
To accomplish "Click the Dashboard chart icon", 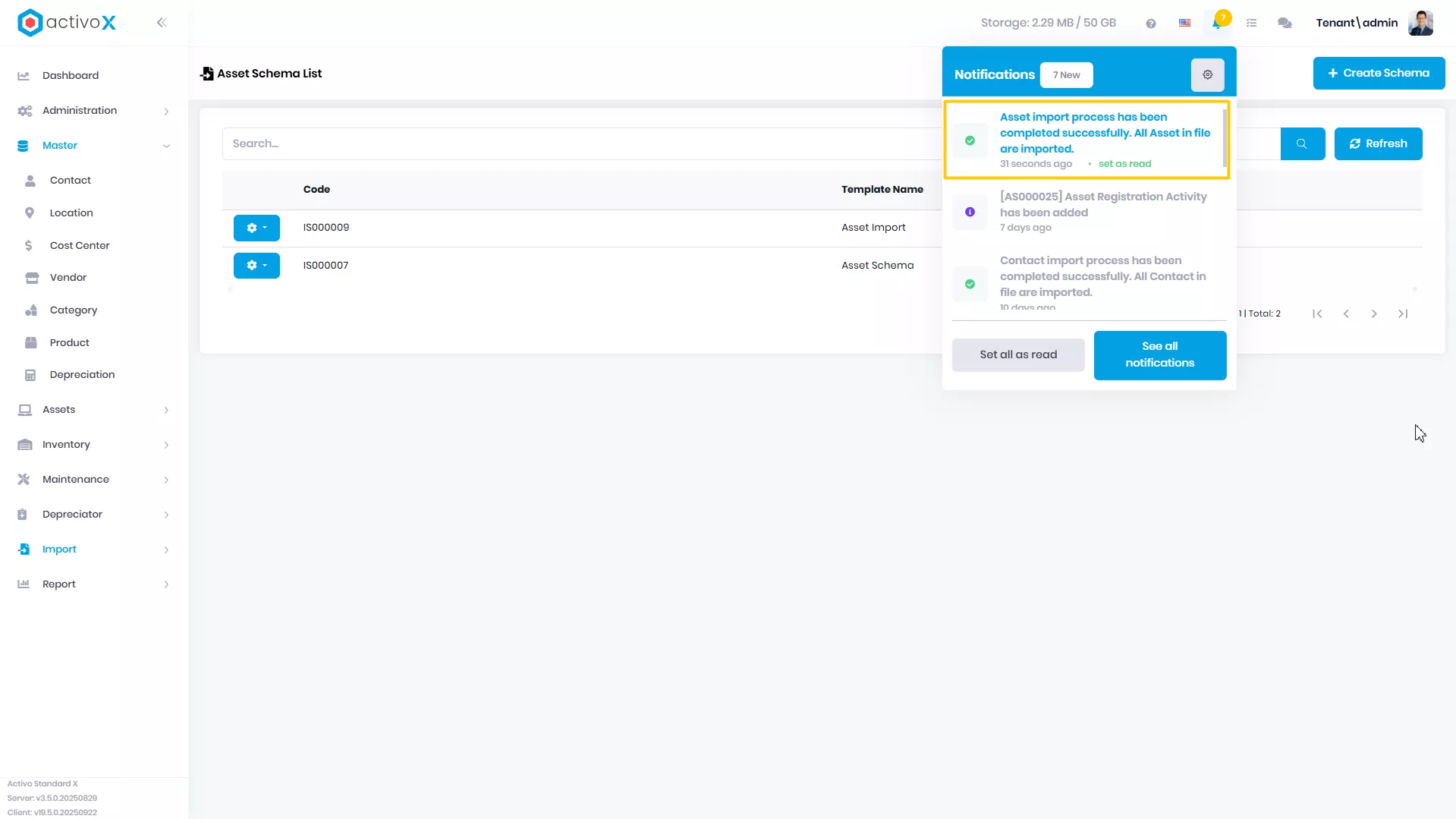I will [24, 75].
